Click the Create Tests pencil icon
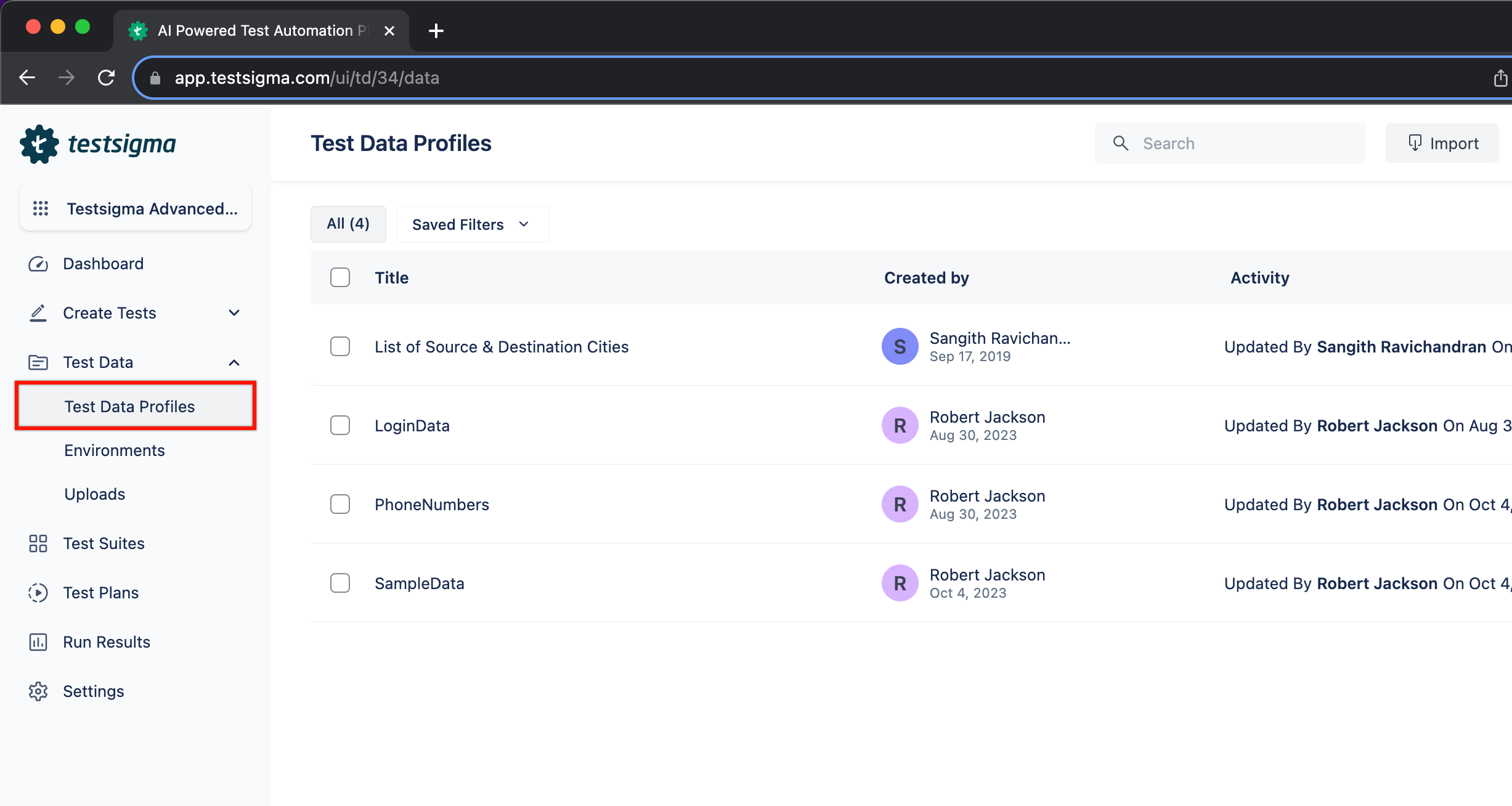The image size is (1512, 806). tap(38, 313)
